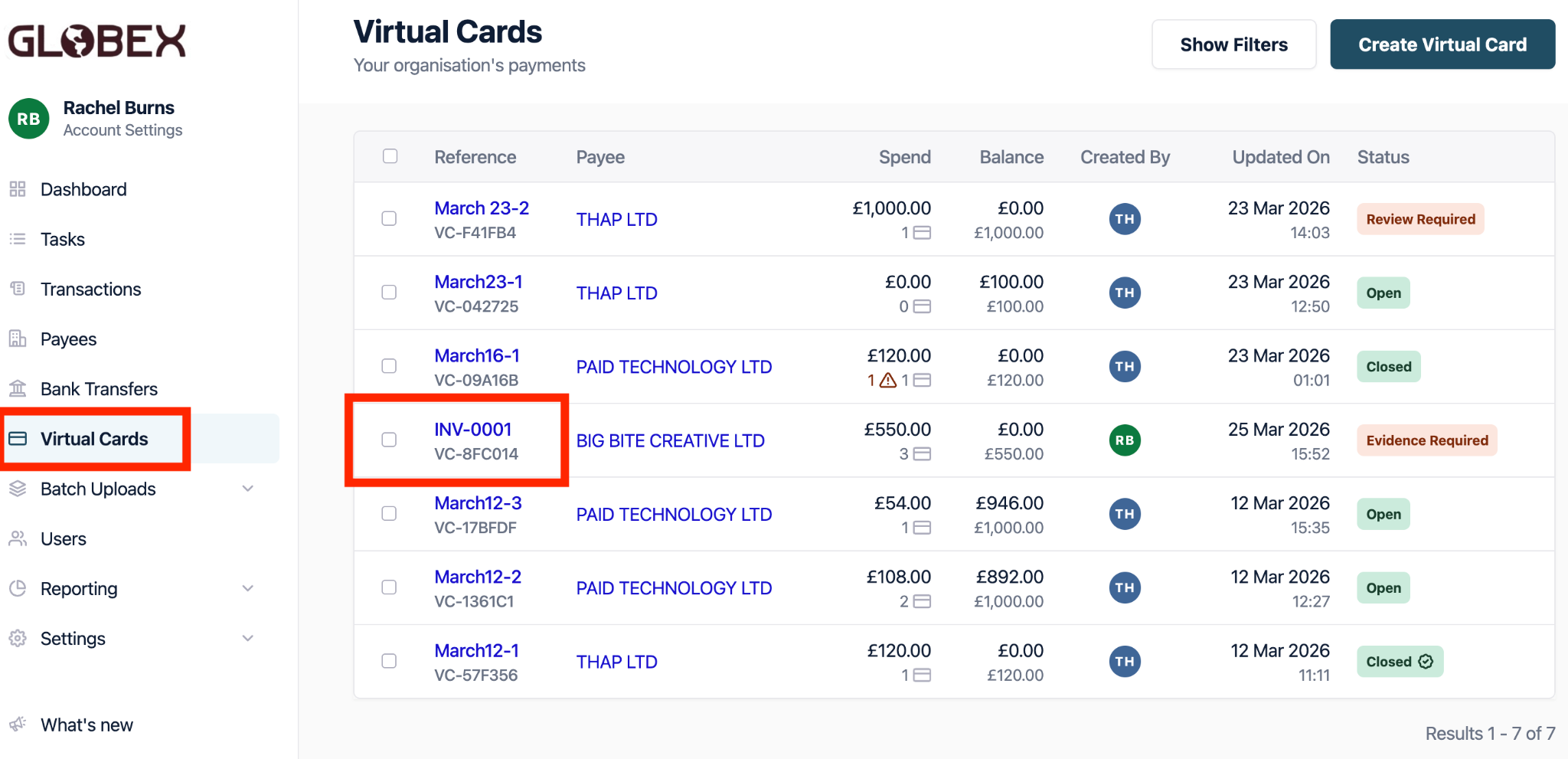Click the Bank Transfers bank icon
Viewport: 1568px width, 759px height.
click(18, 388)
